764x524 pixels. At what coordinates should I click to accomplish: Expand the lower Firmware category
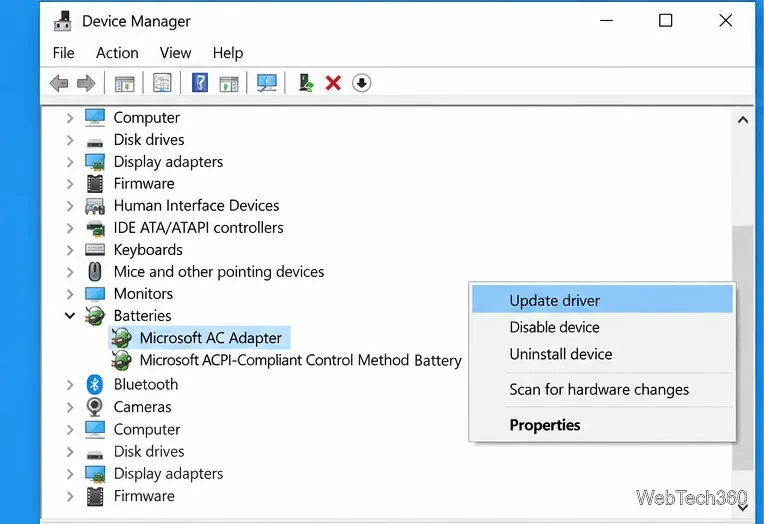coord(70,496)
